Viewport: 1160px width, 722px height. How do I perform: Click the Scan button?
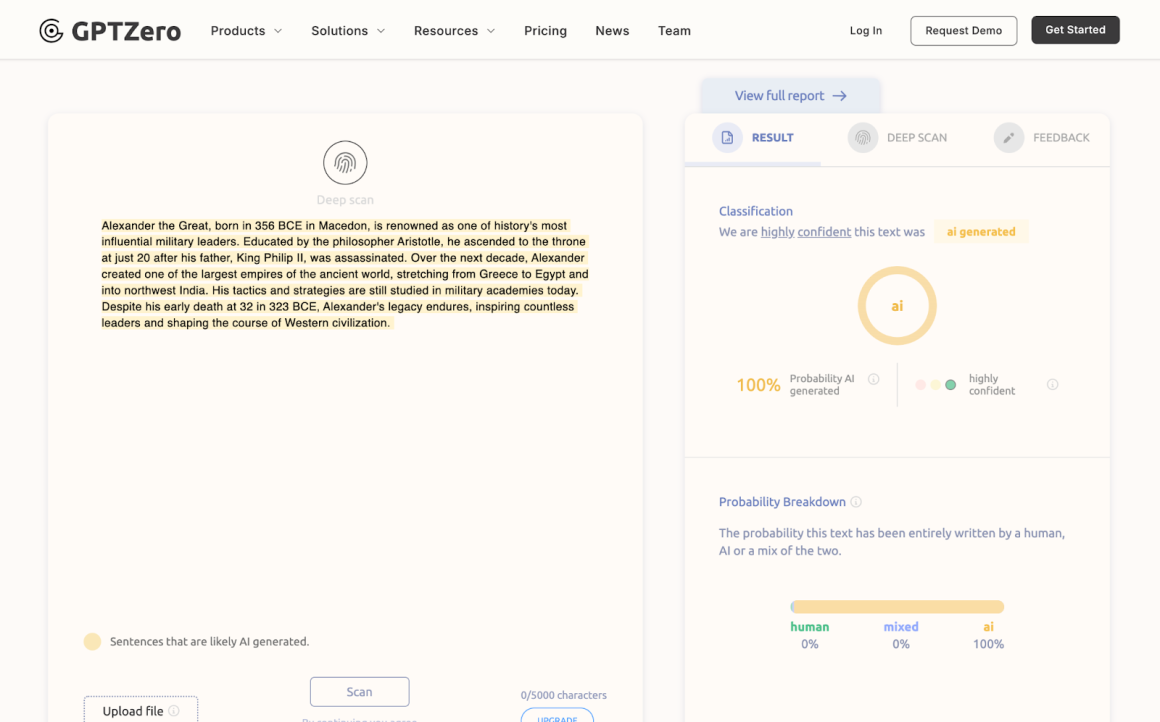[359, 691]
